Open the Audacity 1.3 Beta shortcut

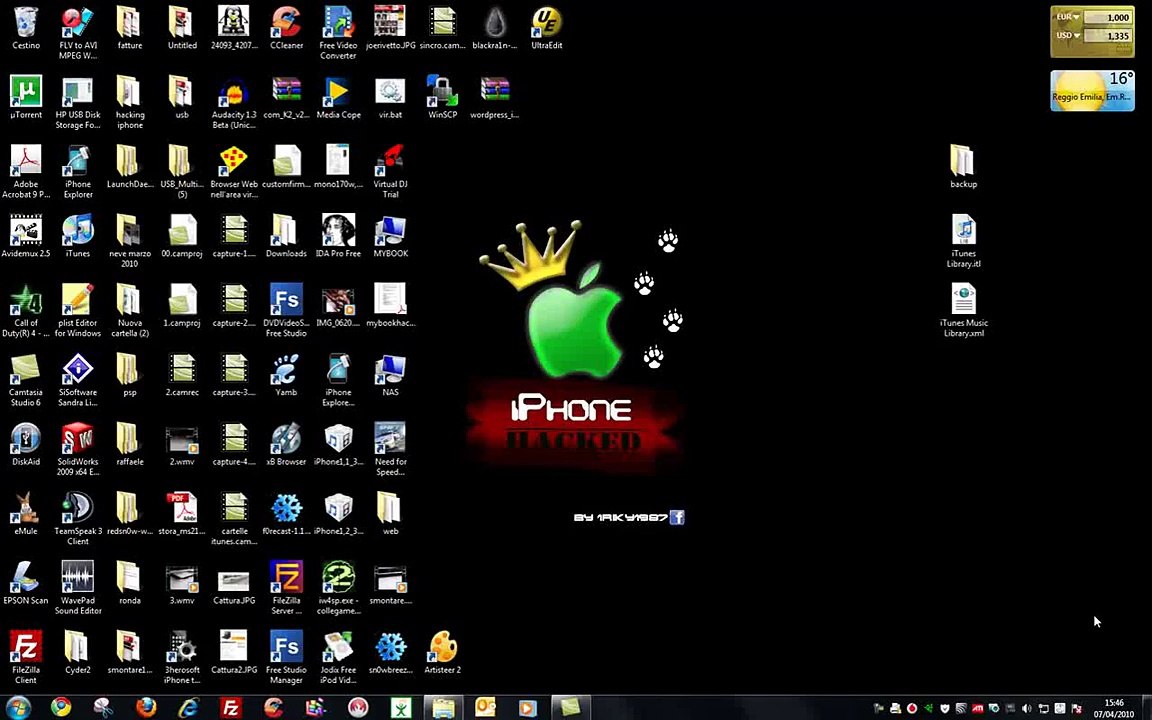coord(234,103)
